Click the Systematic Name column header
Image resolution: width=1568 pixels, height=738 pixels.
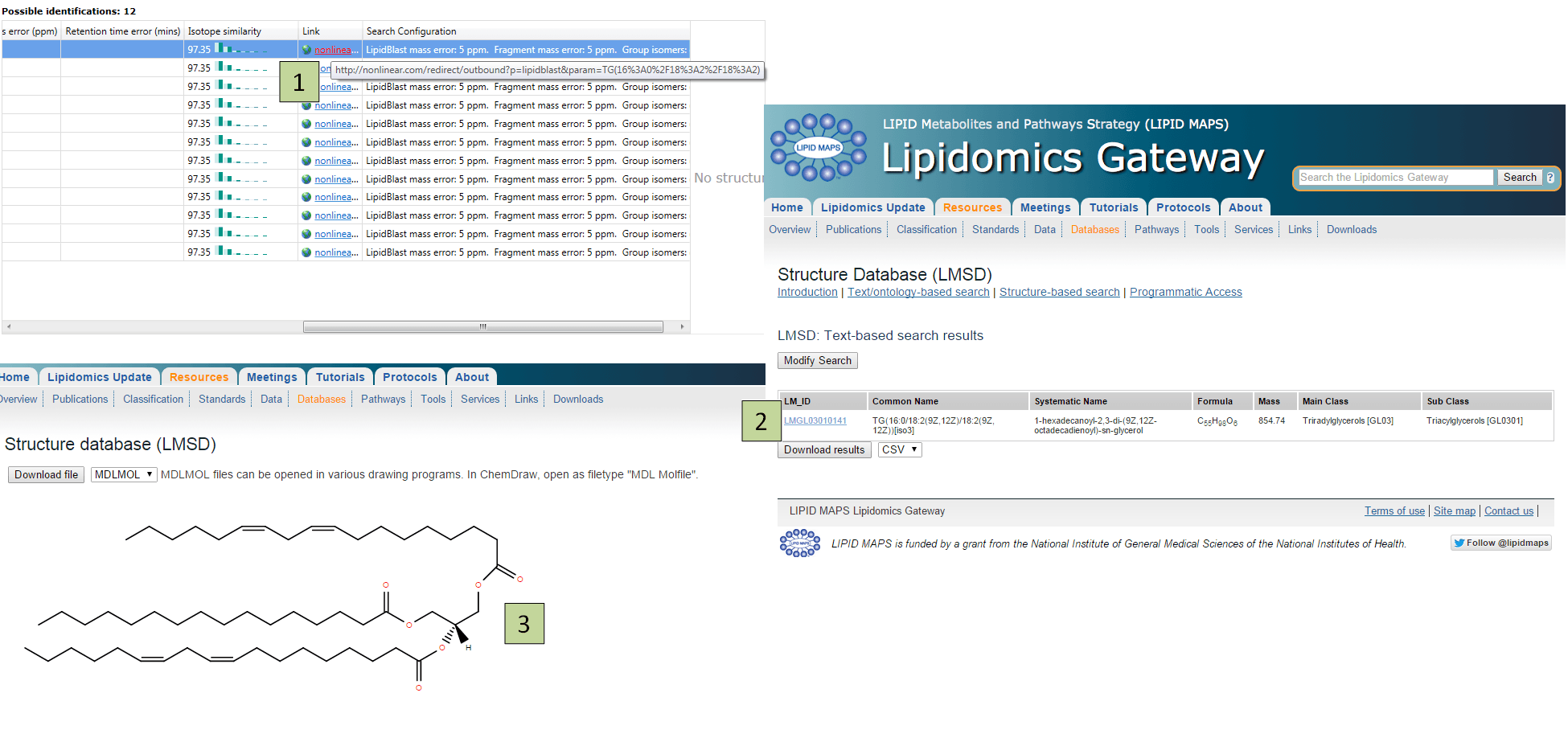click(x=1110, y=402)
